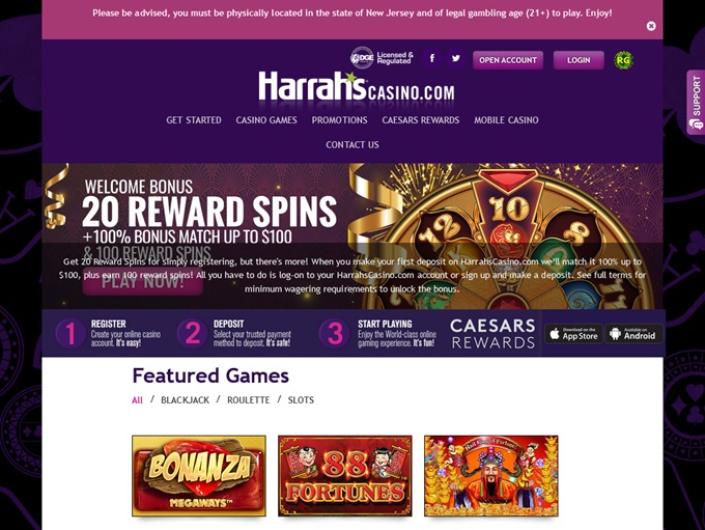Download from the App Store badge
This screenshot has width=705, height=530.
point(573,334)
